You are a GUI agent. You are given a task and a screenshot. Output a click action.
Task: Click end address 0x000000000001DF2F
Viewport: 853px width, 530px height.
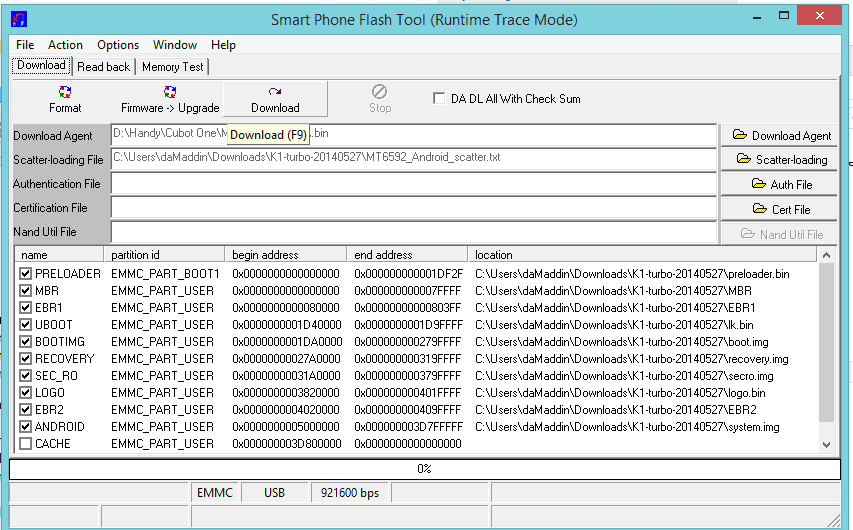coord(409,274)
